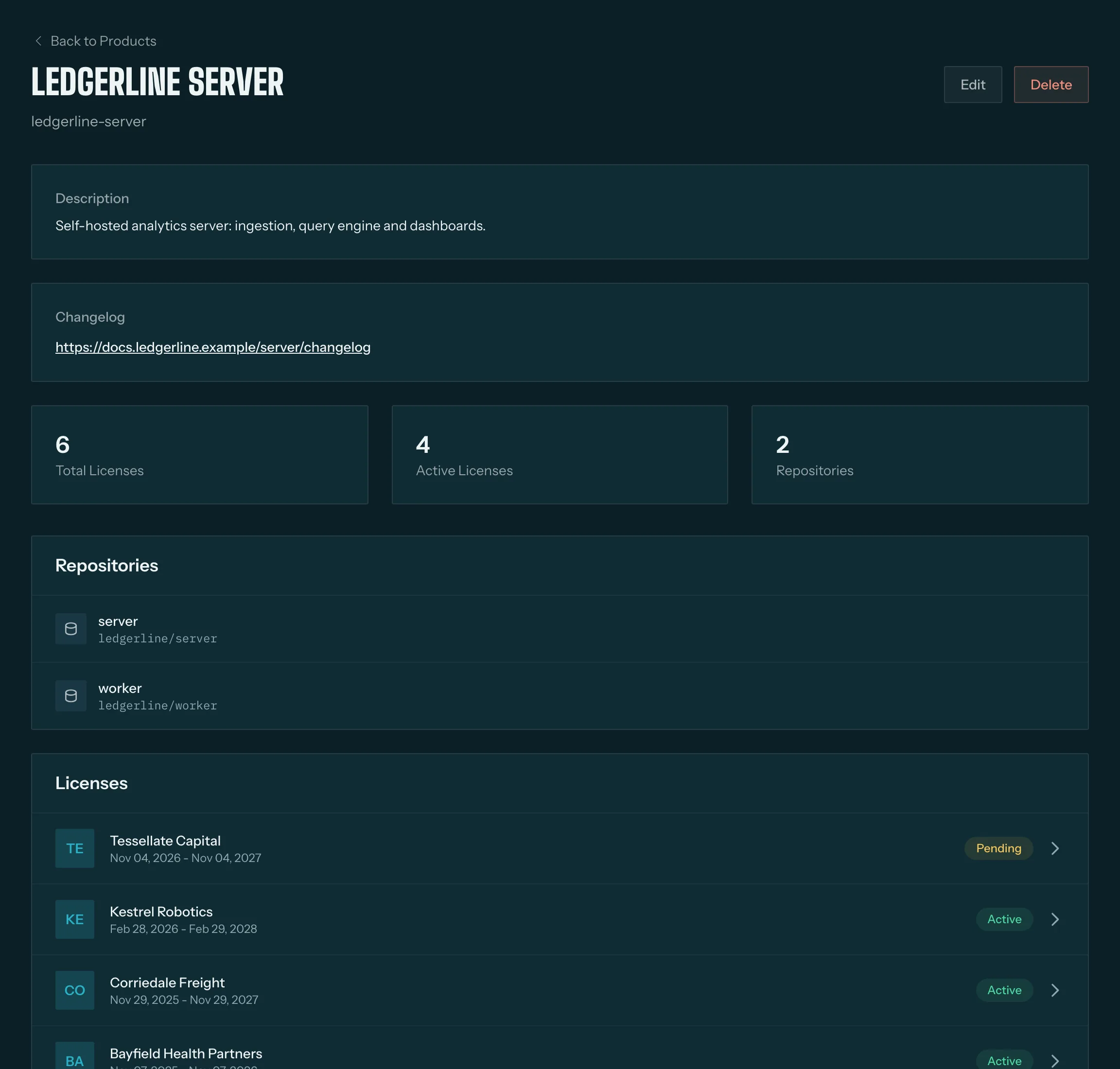Click the KE avatar for Kestrel Robotics
This screenshot has width=1120, height=1069.
[75, 919]
